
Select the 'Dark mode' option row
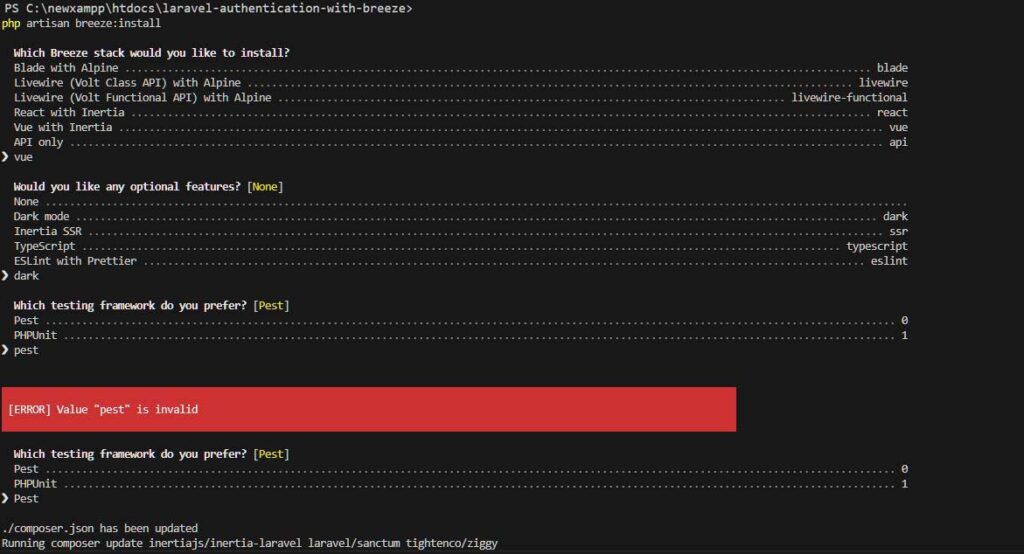[460, 217]
